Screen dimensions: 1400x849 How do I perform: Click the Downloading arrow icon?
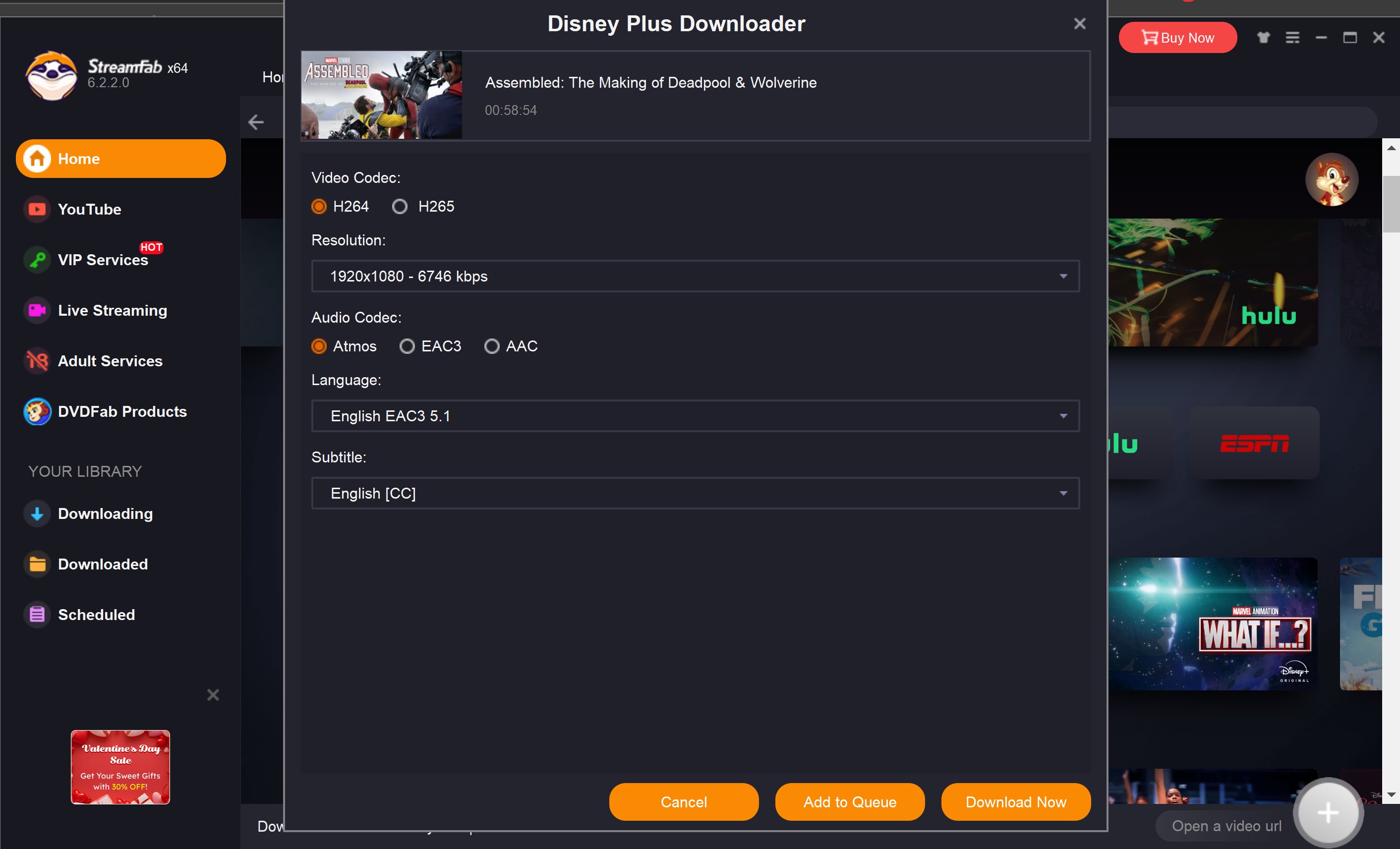38,513
